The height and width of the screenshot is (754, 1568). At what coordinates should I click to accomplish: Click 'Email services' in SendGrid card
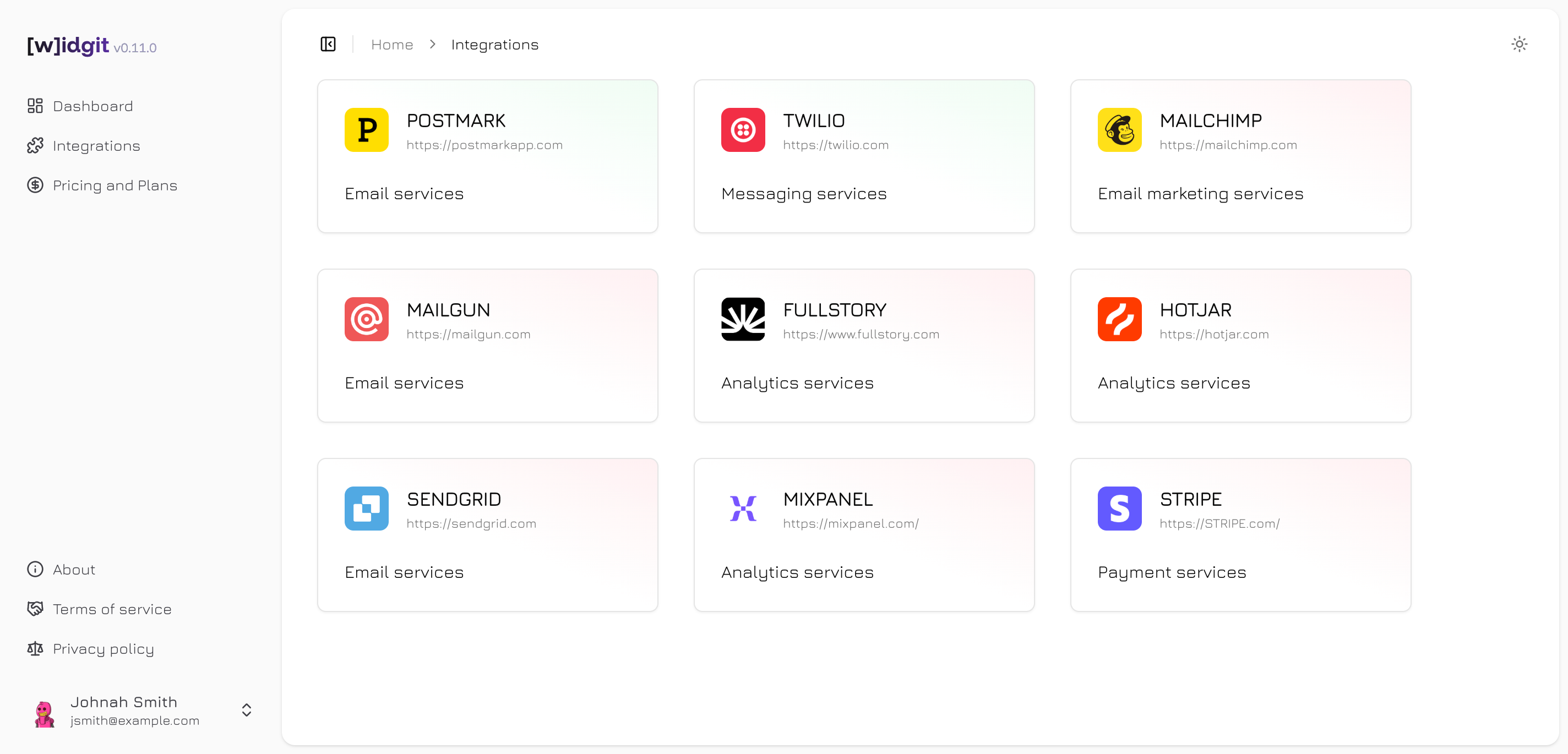[404, 572]
